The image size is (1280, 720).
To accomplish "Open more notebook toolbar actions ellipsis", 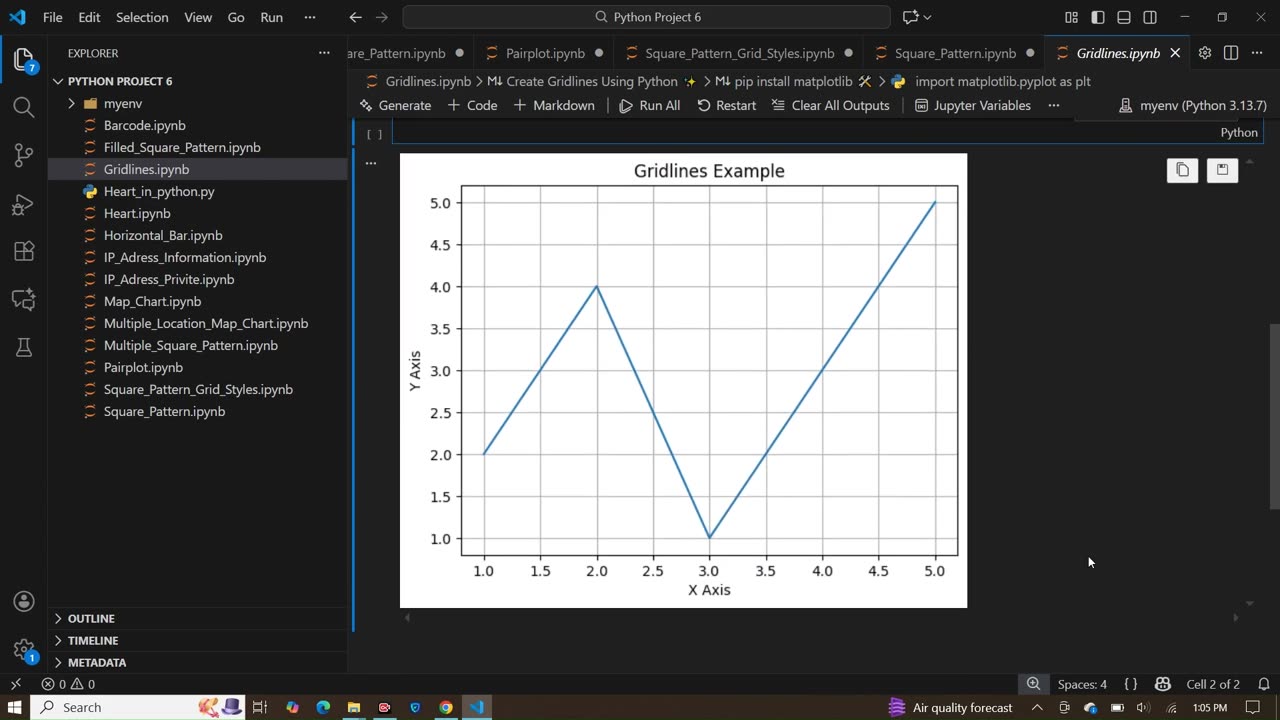I will [1054, 105].
